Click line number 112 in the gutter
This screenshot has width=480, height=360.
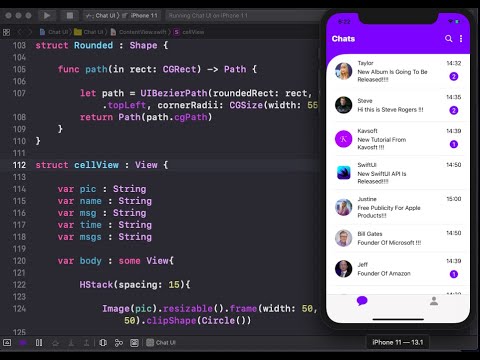pyautogui.click(x=19, y=165)
